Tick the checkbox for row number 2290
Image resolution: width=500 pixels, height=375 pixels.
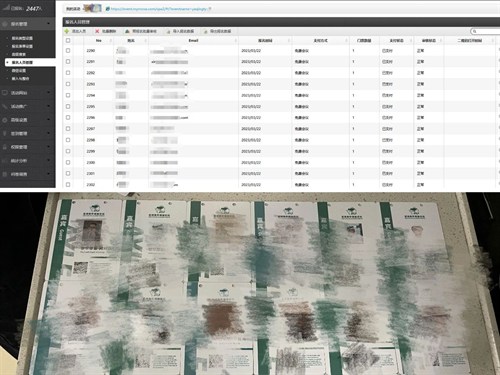[x=68, y=51]
